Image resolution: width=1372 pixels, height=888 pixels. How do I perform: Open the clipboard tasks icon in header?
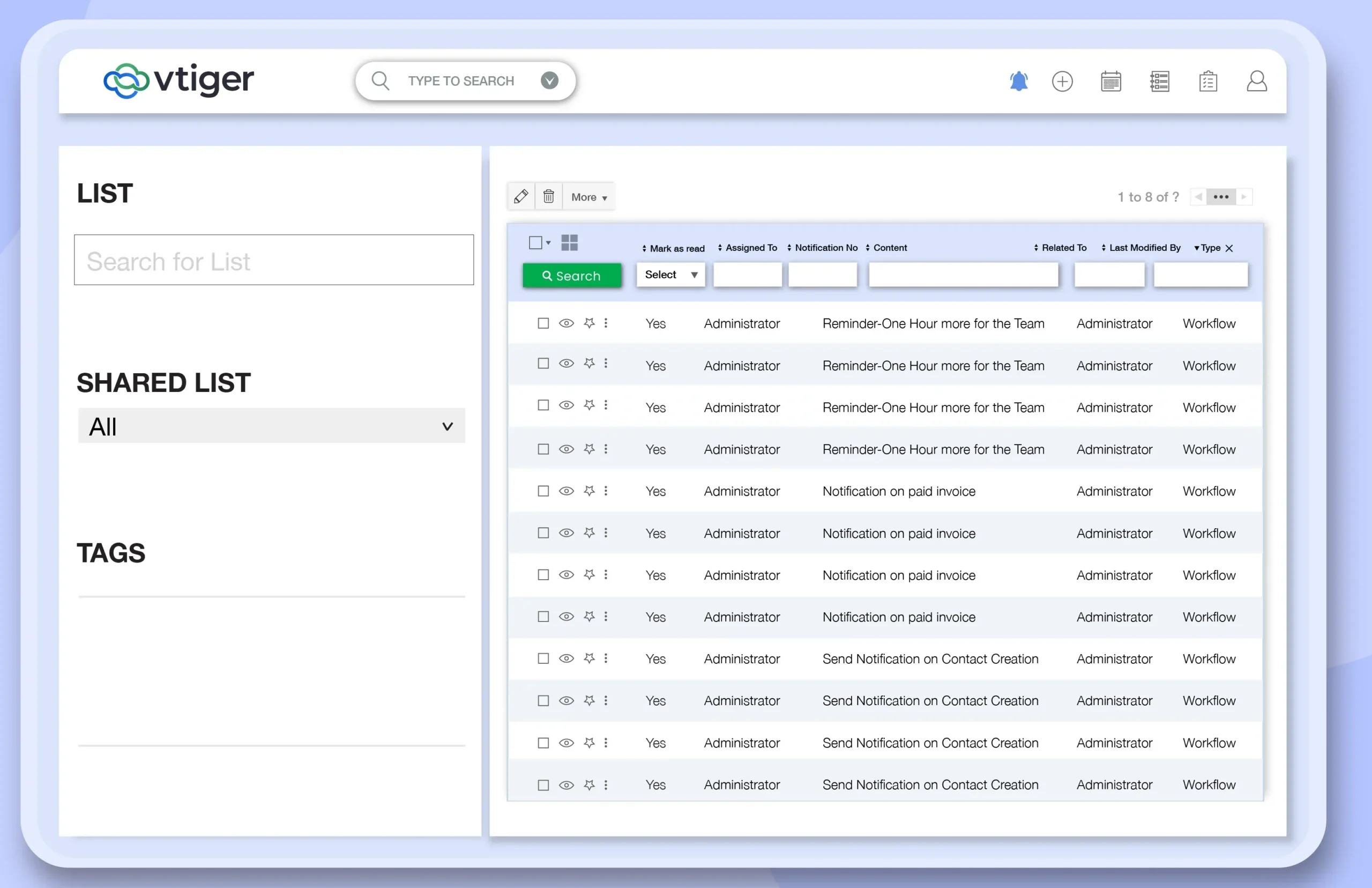[x=1208, y=82]
